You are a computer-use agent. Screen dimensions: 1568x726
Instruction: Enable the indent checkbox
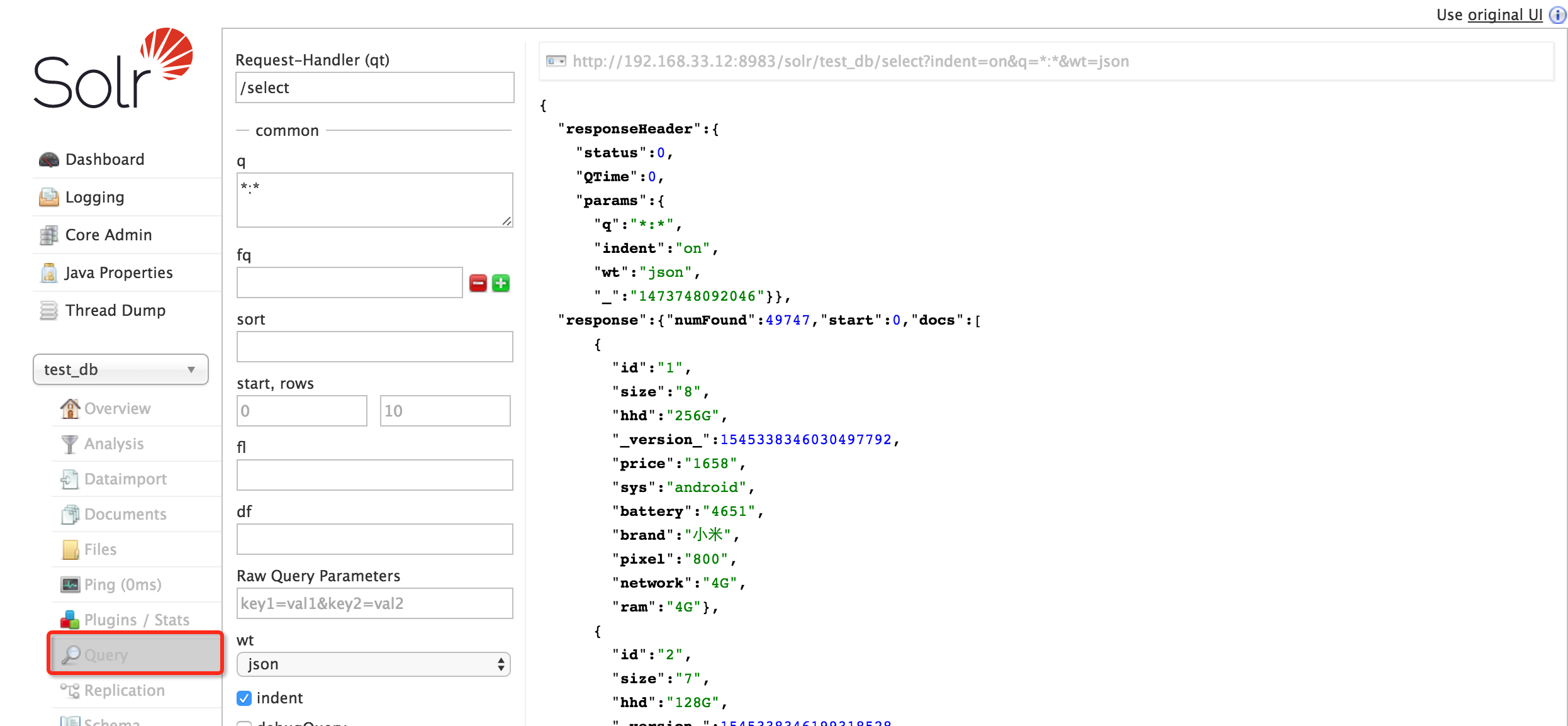tap(242, 697)
